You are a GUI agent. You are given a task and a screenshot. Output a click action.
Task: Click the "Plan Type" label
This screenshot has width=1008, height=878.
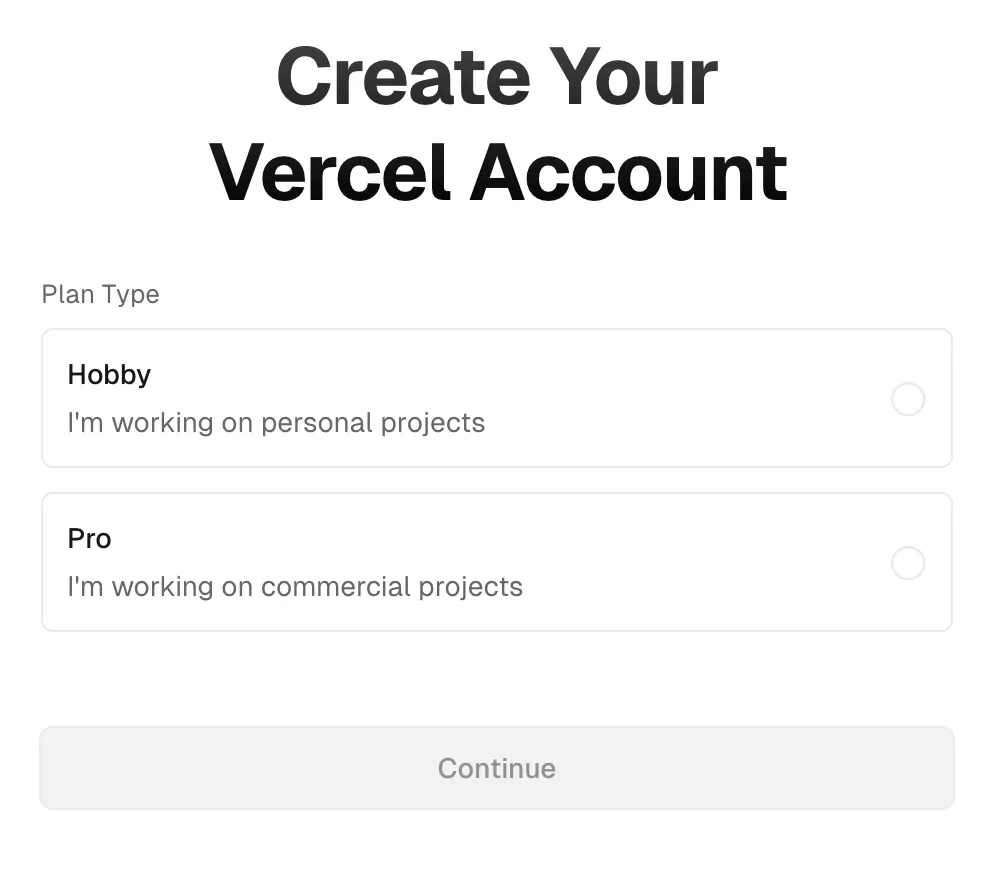(100, 295)
